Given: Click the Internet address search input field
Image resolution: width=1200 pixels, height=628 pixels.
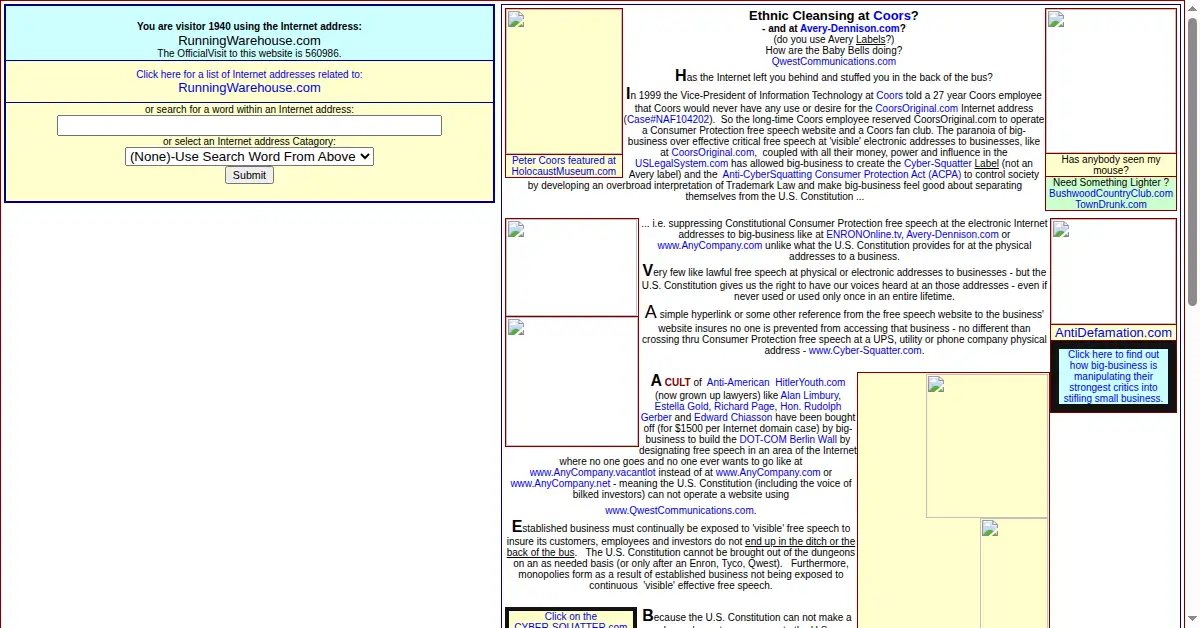Looking at the screenshot, I should point(249,125).
